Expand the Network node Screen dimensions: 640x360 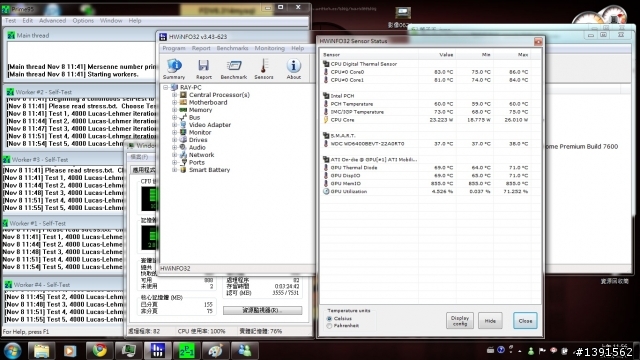(174, 155)
